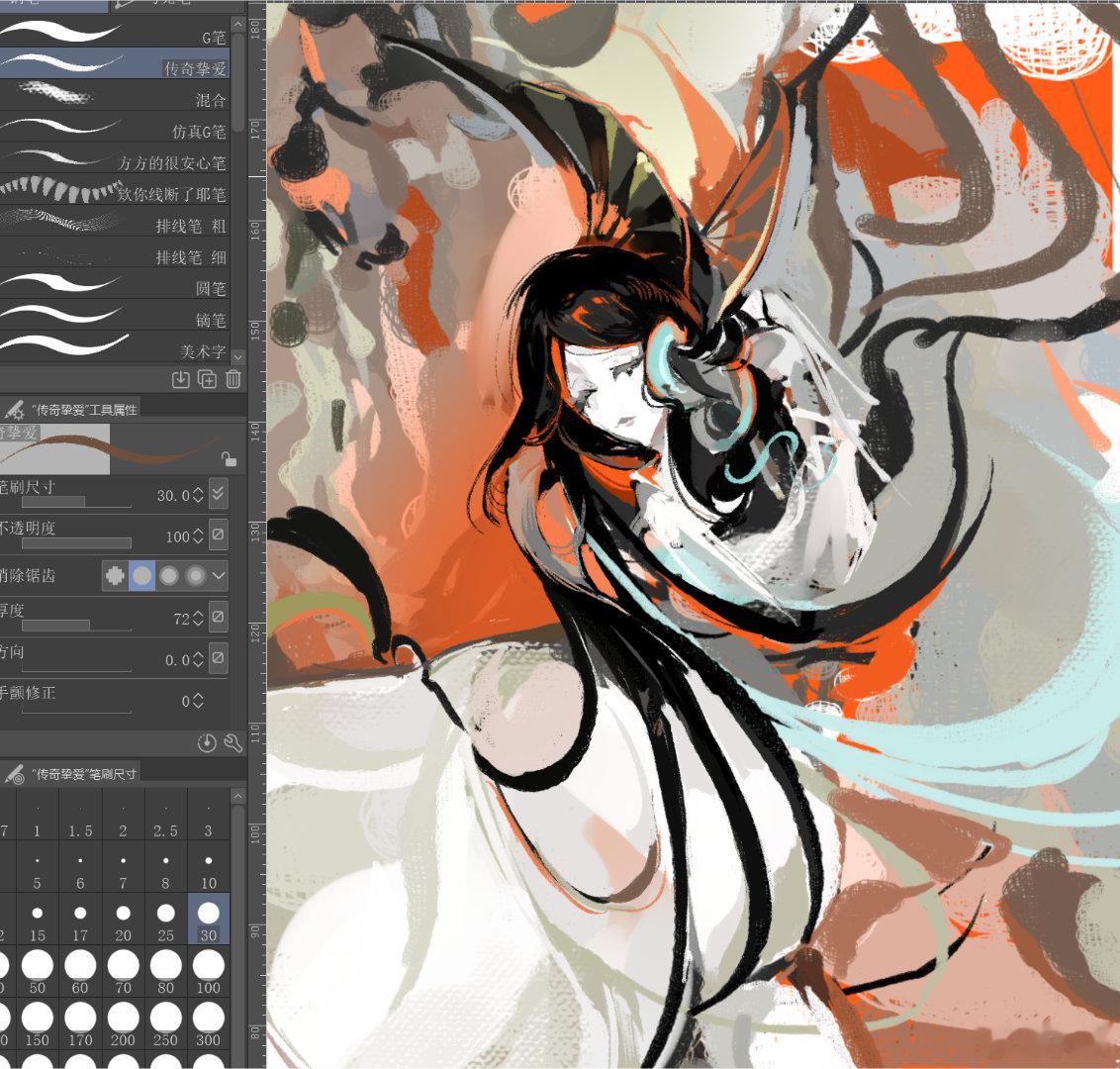Expand the anti-aliasing (消除锯齿) dropdown arrow

tap(219, 575)
